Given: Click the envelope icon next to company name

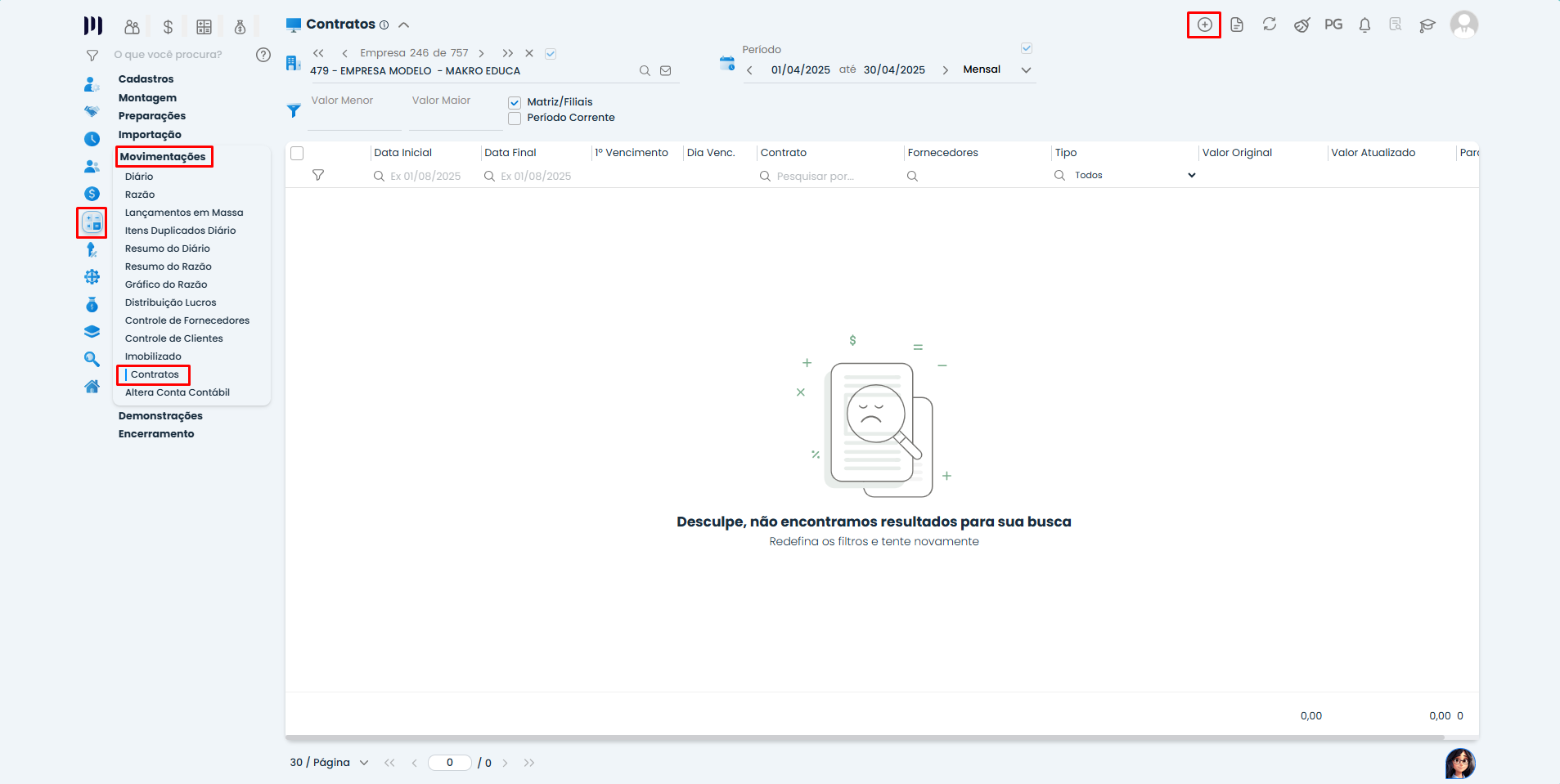Looking at the screenshot, I should point(666,71).
